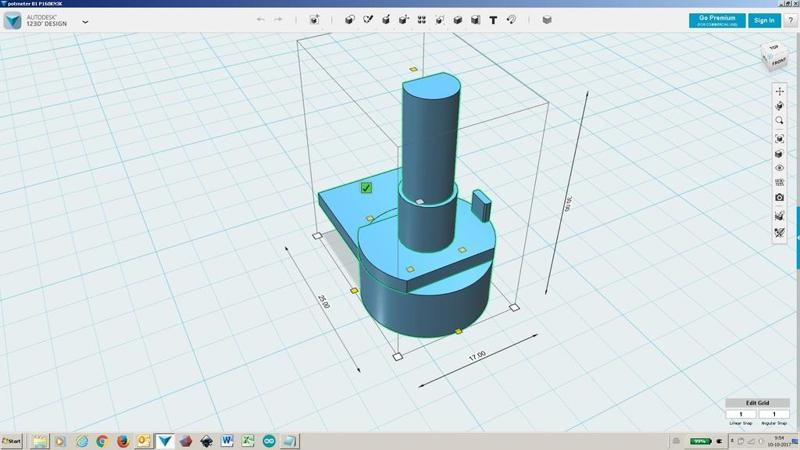The width and height of the screenshot is (800, 450).
Task: Open the Windows Start button
Action: pyautogui.click(x=12, y=441)
